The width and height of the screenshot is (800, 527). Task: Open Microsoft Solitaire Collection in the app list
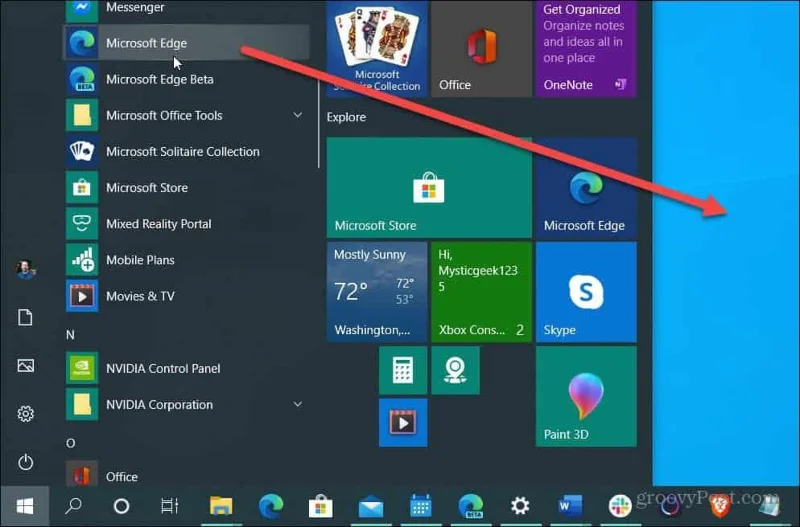(x=186, y=152)
